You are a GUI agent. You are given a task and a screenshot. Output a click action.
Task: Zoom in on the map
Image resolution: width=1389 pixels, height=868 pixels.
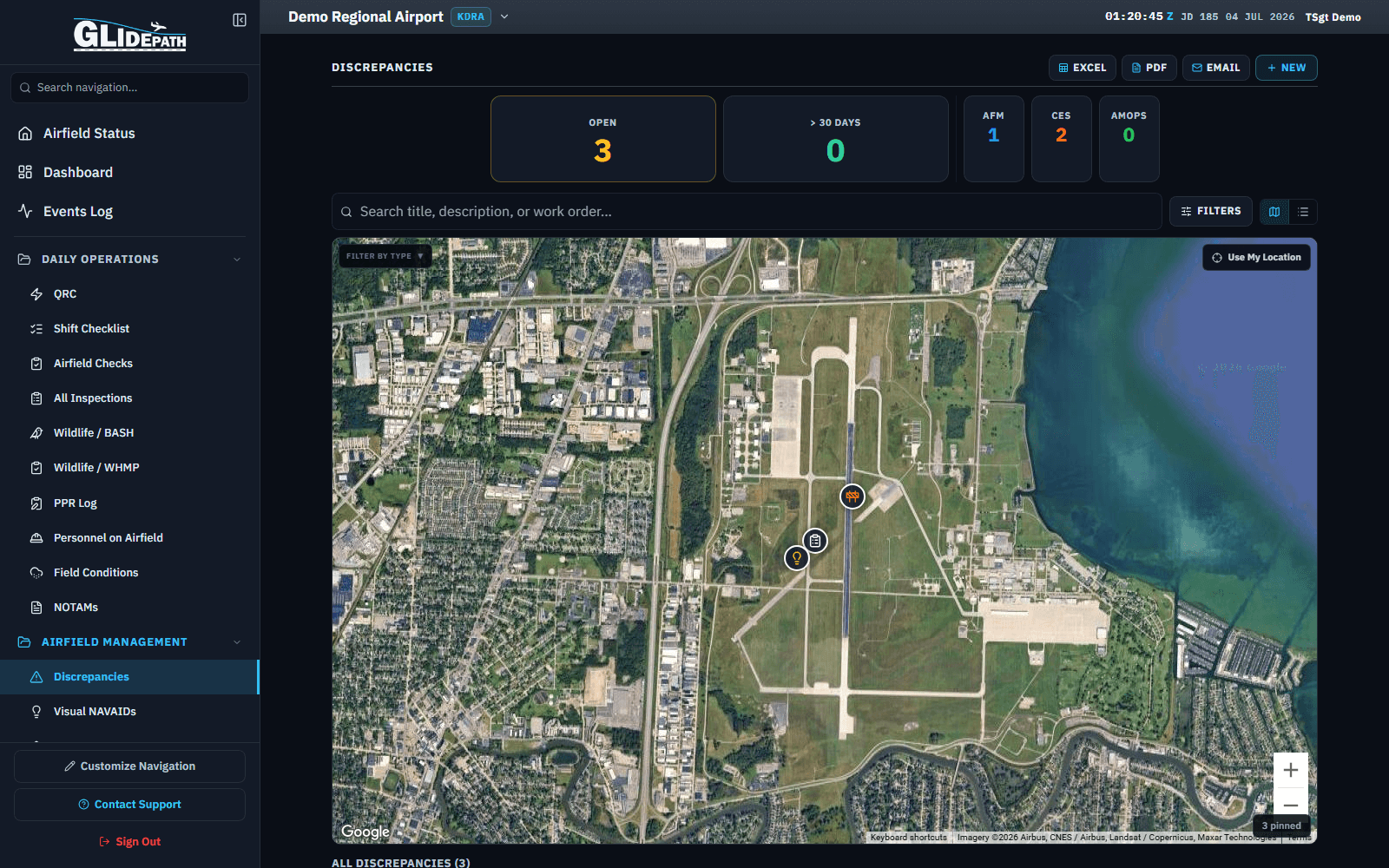(x=1291, y=770)
